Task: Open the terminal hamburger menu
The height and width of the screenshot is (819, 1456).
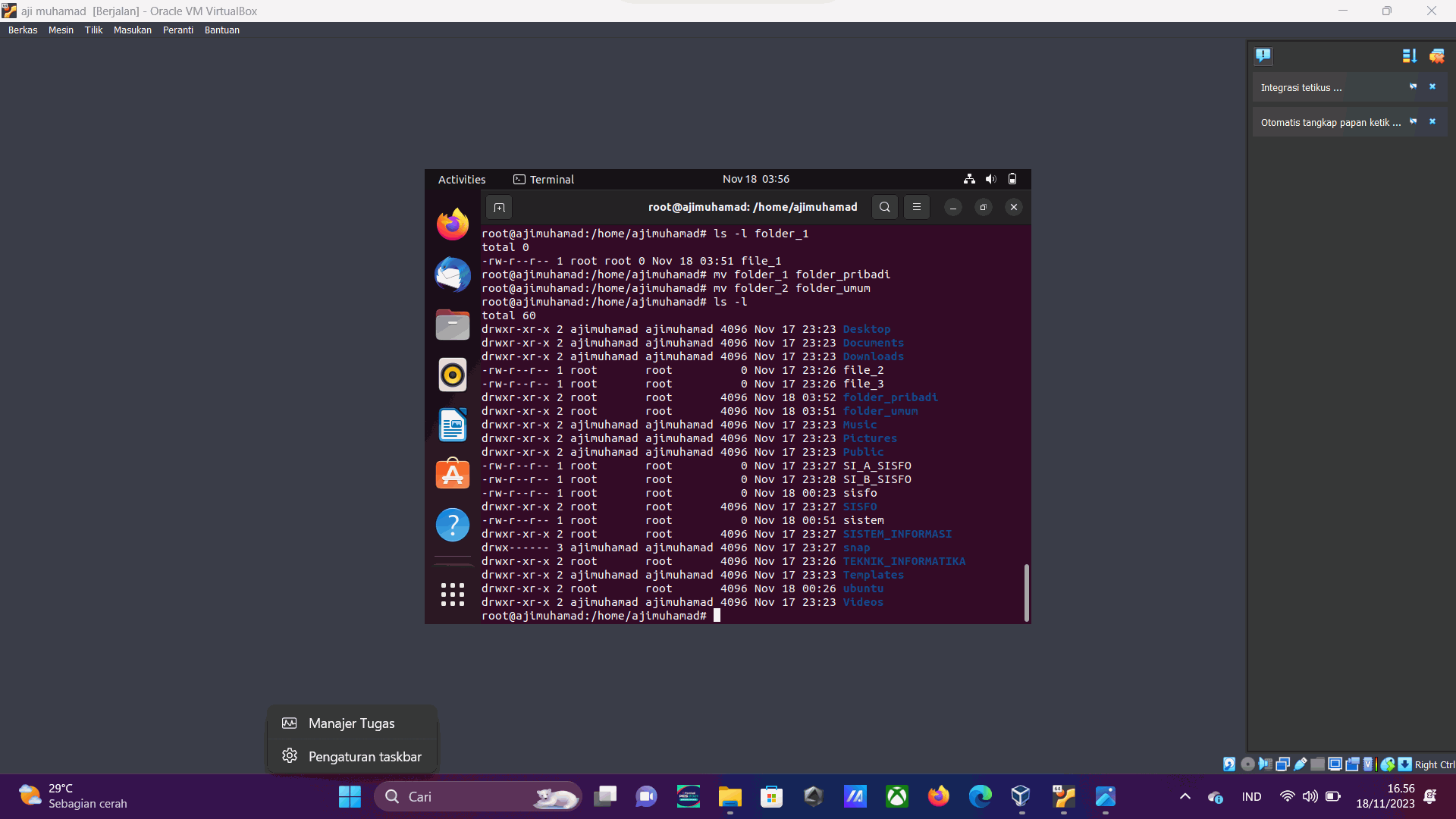Action: (x=916, y=207)
